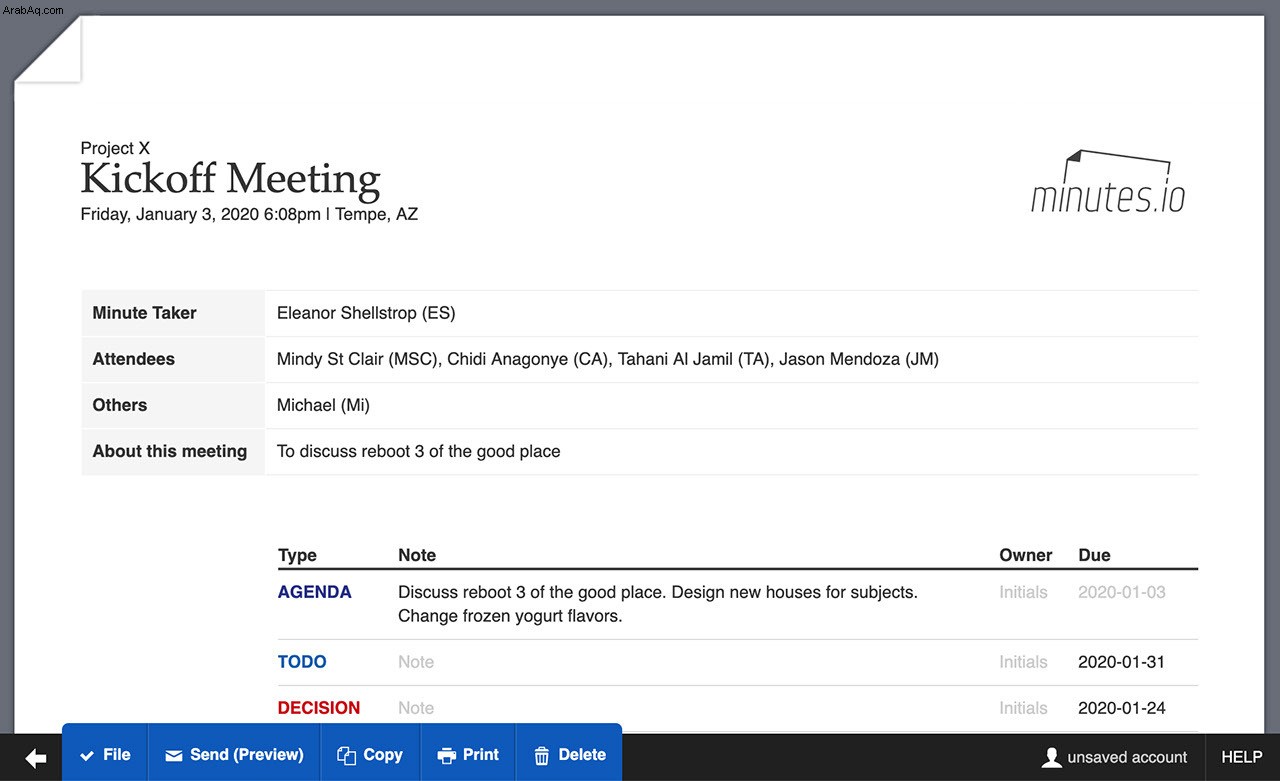This screenshot has width=1280, height=781.
Task: Edit the TODO due date 2020-01-31
Action: point(1122,662)
